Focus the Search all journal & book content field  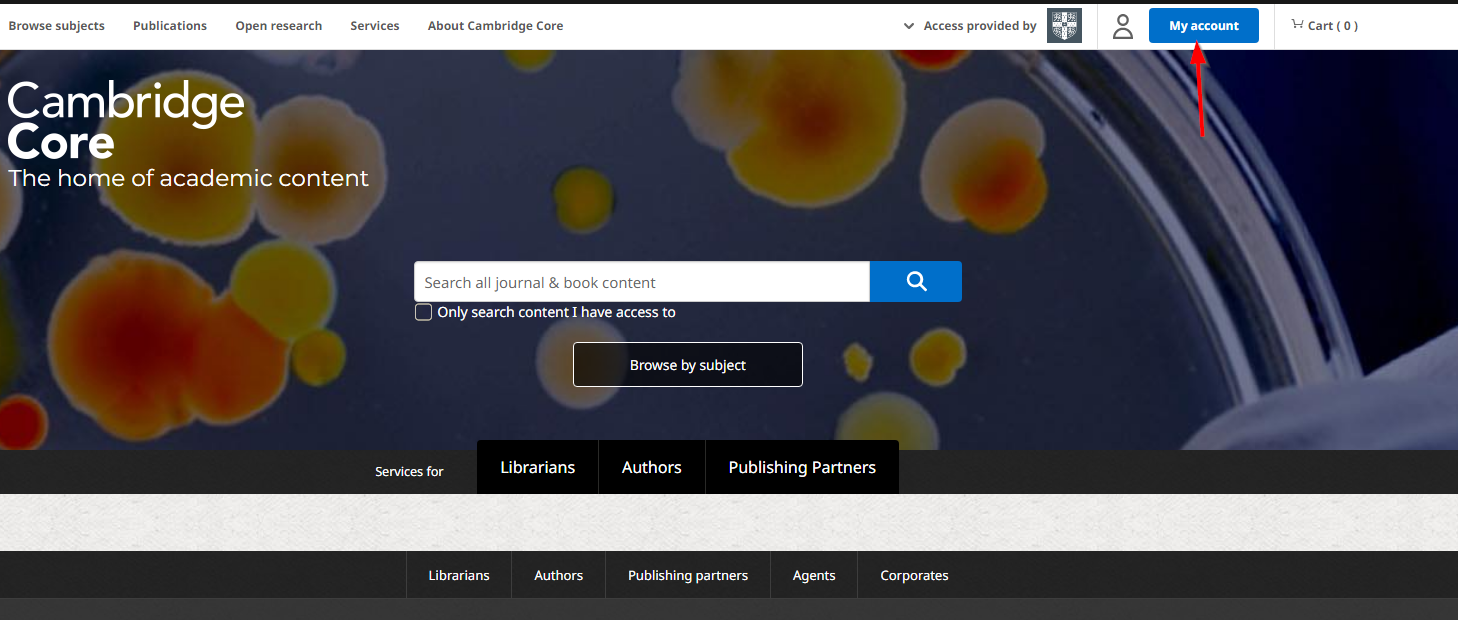pyautogui.click(x=642, y=282)
